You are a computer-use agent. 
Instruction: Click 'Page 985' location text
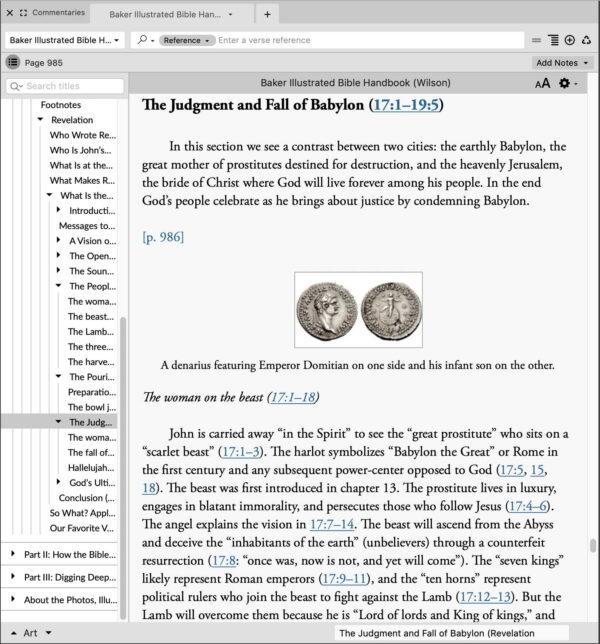click(44, 63)
